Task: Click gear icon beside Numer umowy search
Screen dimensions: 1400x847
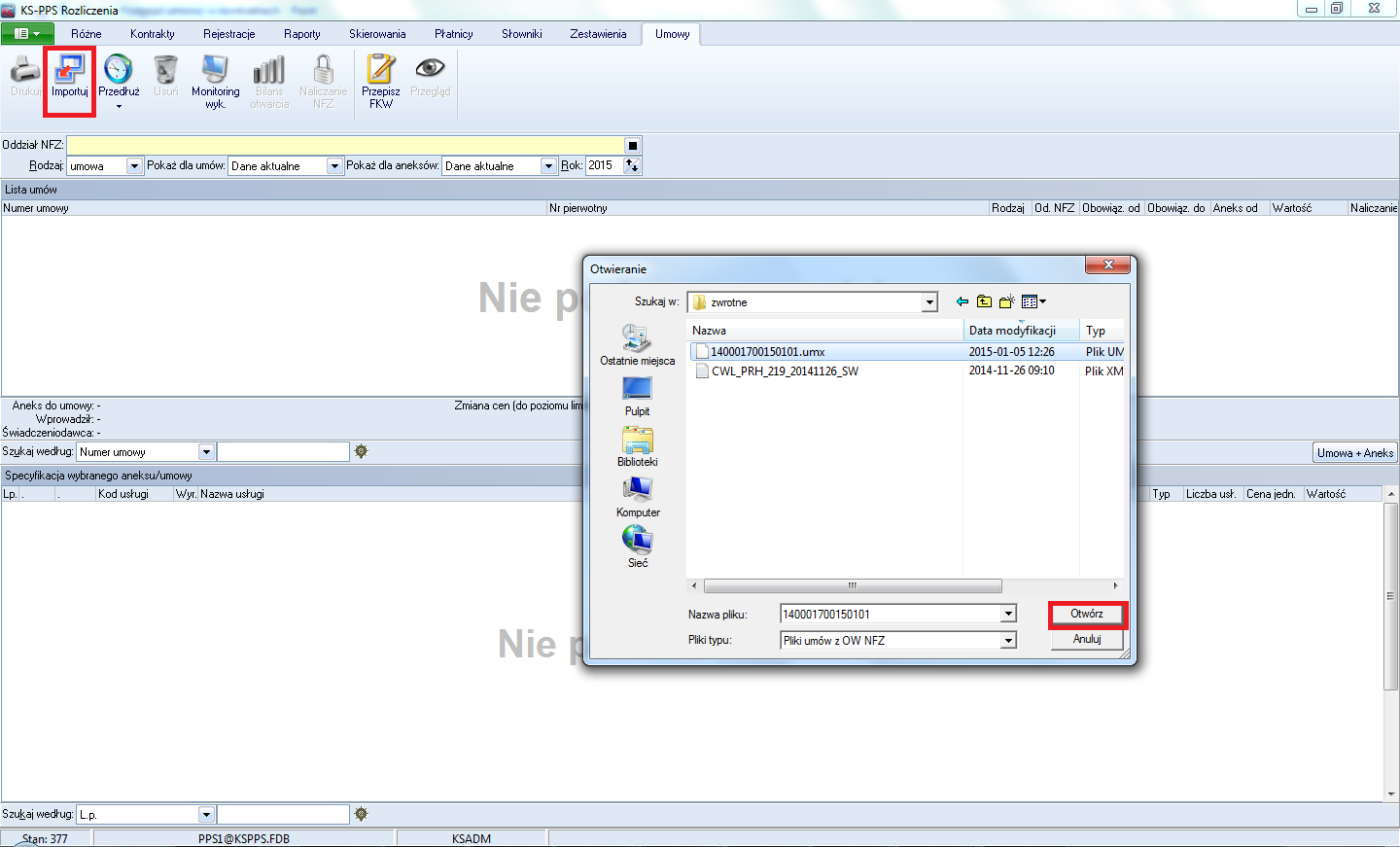Action: [x=362, y=451]
